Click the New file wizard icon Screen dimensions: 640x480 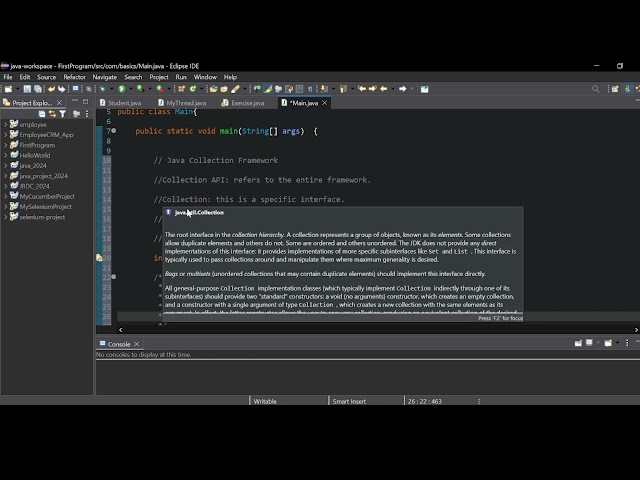(8, 89)
